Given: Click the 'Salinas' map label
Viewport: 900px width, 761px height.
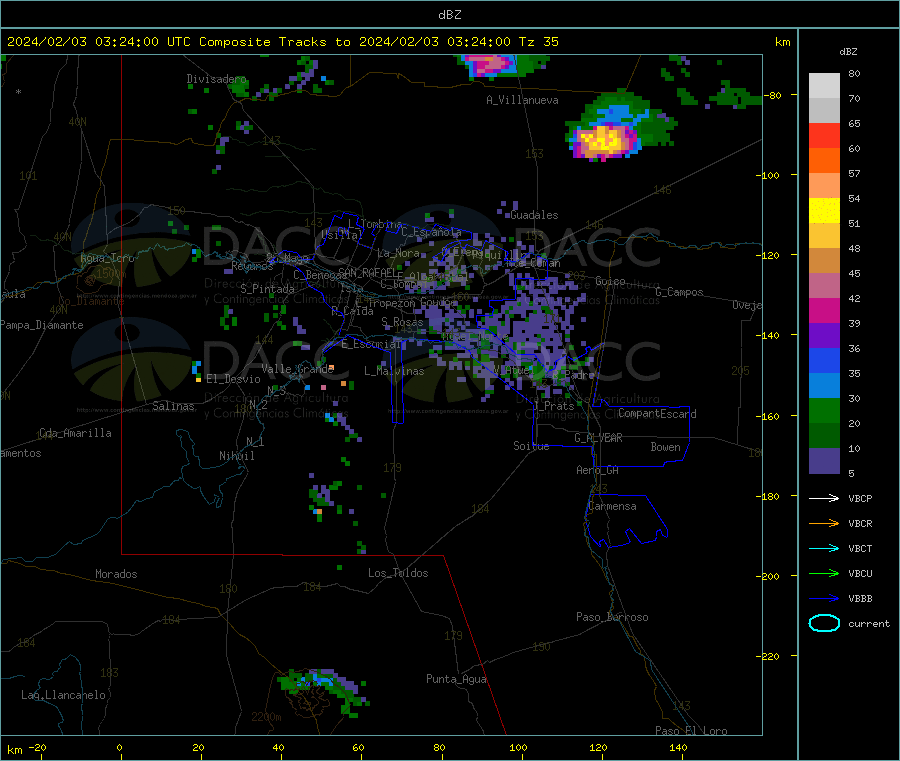Looking at the screenshot, I should [x=173, y=406].
